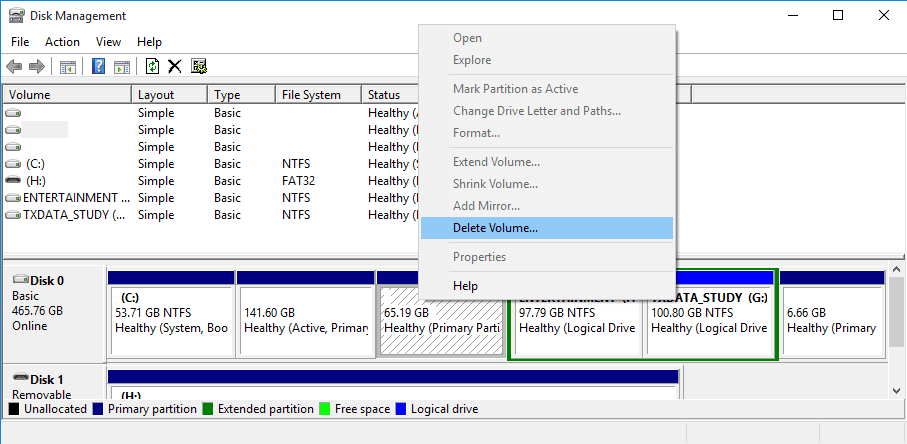Click the Back arrow toolbar icon
The width and height of the screenshot is (907, 444).
point(14,66)
